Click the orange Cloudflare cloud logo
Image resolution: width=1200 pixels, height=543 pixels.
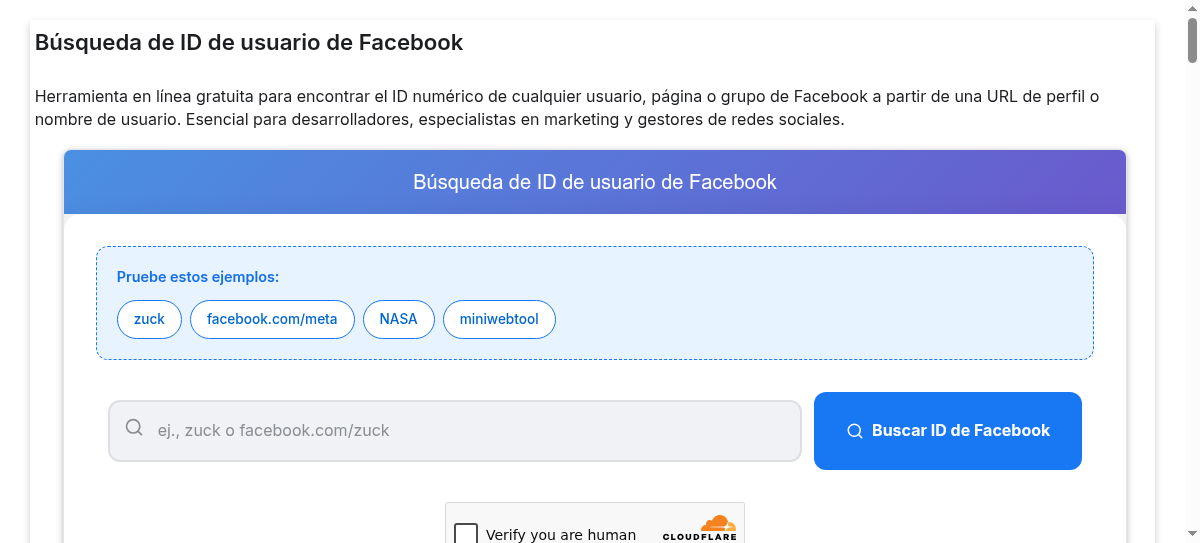click(x=718, y=523)
